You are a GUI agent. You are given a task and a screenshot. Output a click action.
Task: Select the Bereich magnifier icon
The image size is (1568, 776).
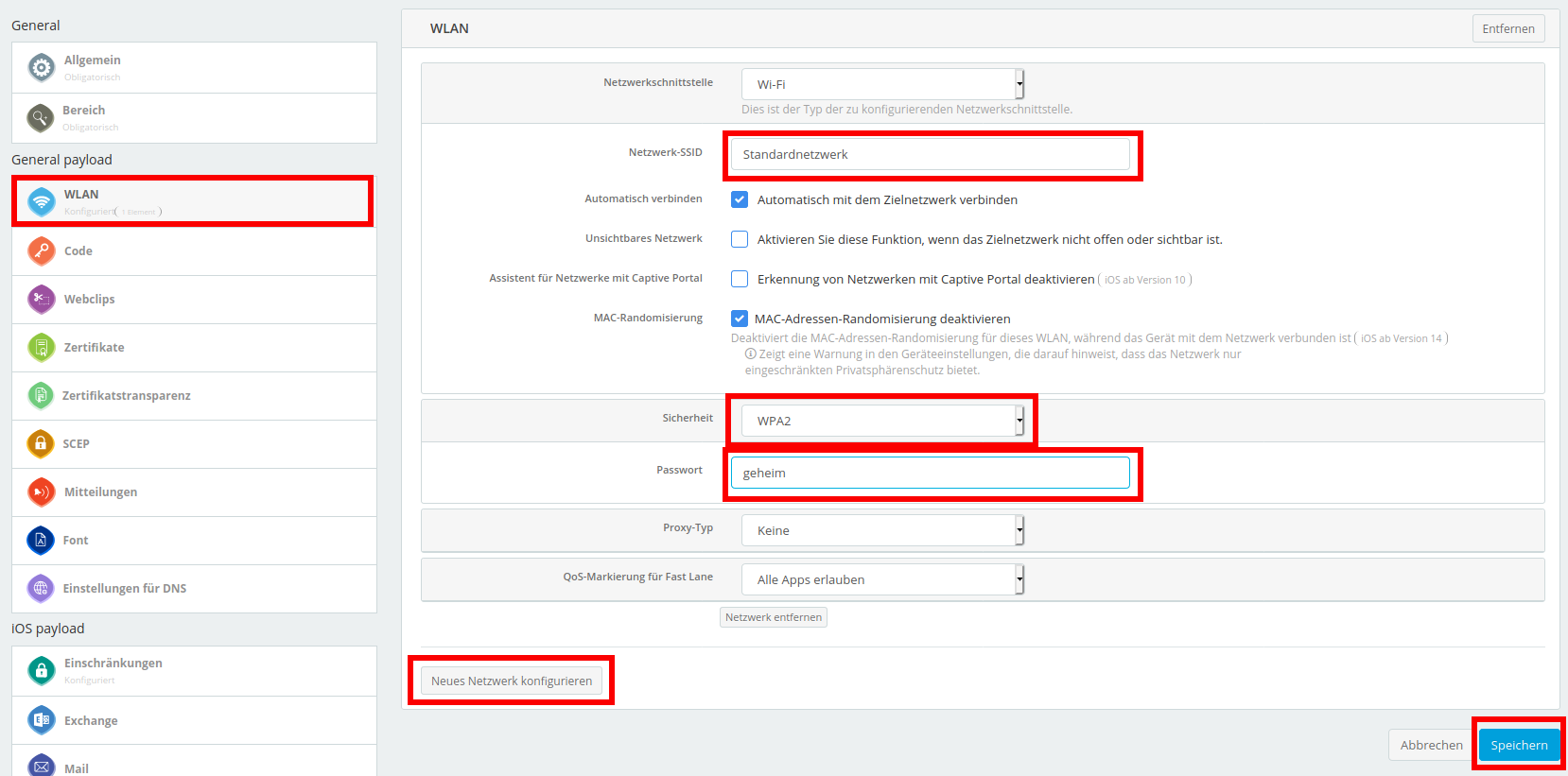[40, 117]
